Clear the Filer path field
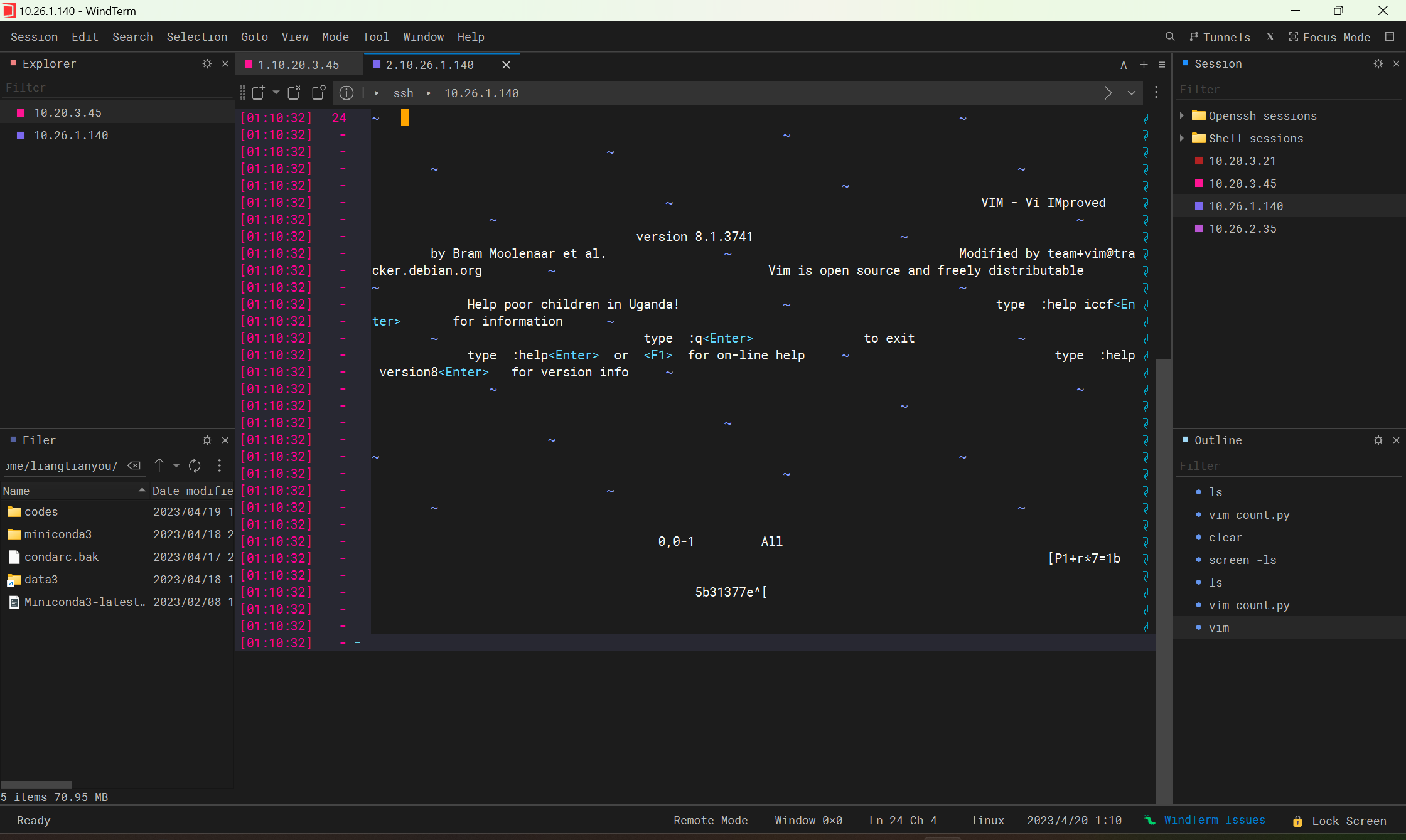This screenshot has height=840, width=1406. tap(134, 465)
